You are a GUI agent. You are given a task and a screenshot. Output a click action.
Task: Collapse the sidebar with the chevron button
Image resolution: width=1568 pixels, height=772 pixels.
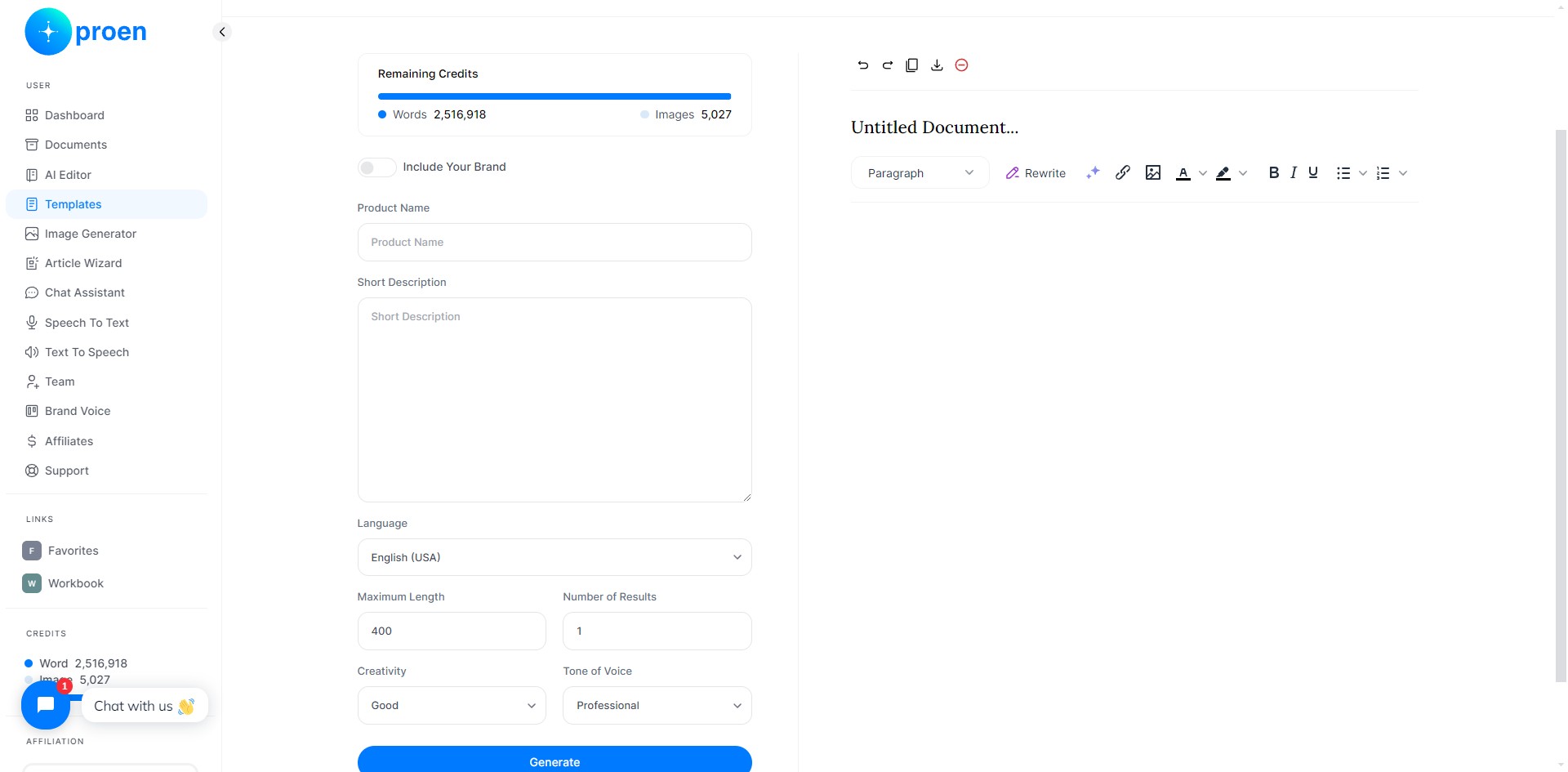pyautogui.click(x=221, y=32)
